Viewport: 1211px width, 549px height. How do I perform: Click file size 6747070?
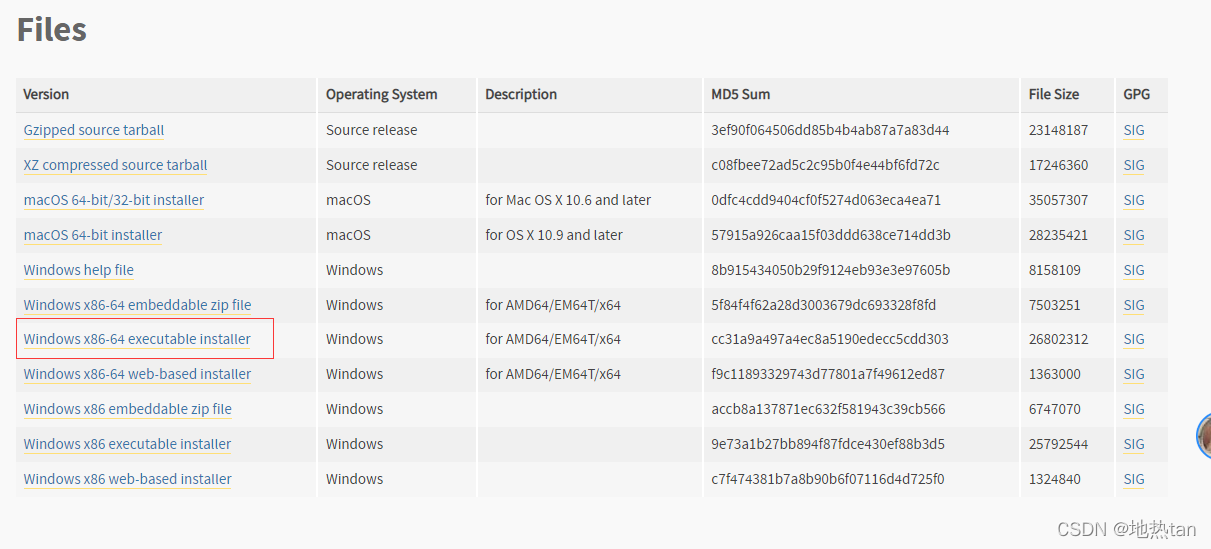(1055, 409)
